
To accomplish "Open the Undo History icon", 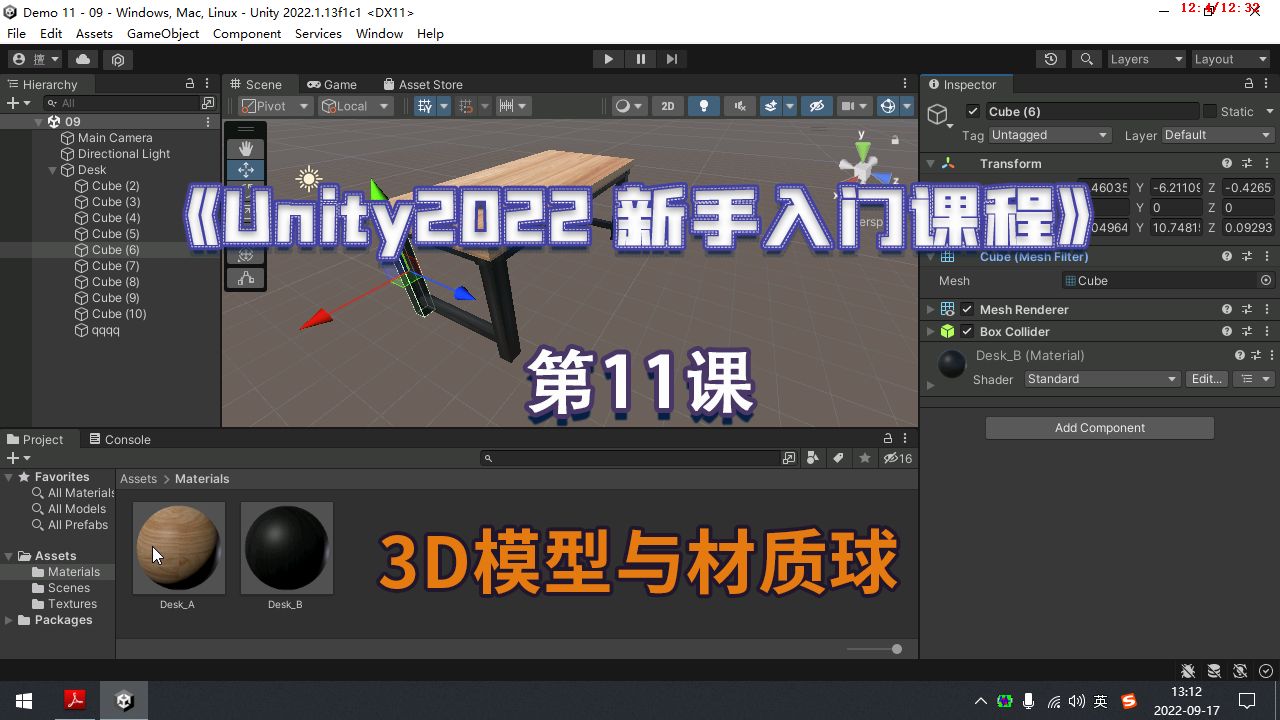I will tap(1050, 59).
